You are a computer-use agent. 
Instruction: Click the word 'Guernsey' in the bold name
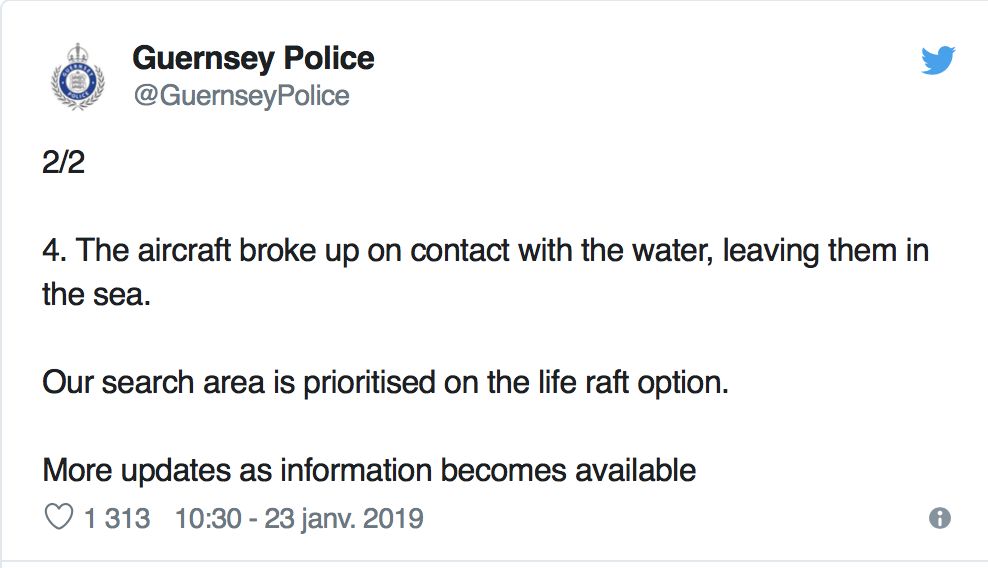204,60
